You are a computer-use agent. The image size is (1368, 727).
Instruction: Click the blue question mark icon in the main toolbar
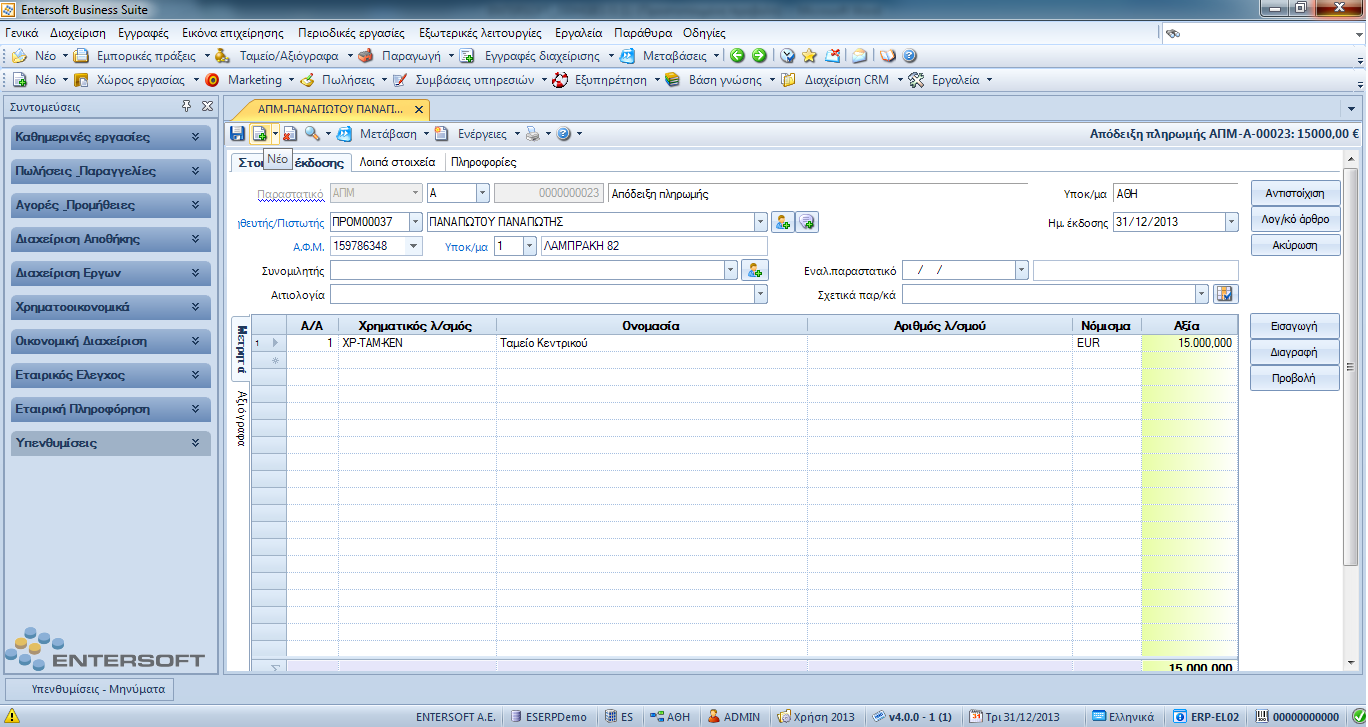point(910,56)
